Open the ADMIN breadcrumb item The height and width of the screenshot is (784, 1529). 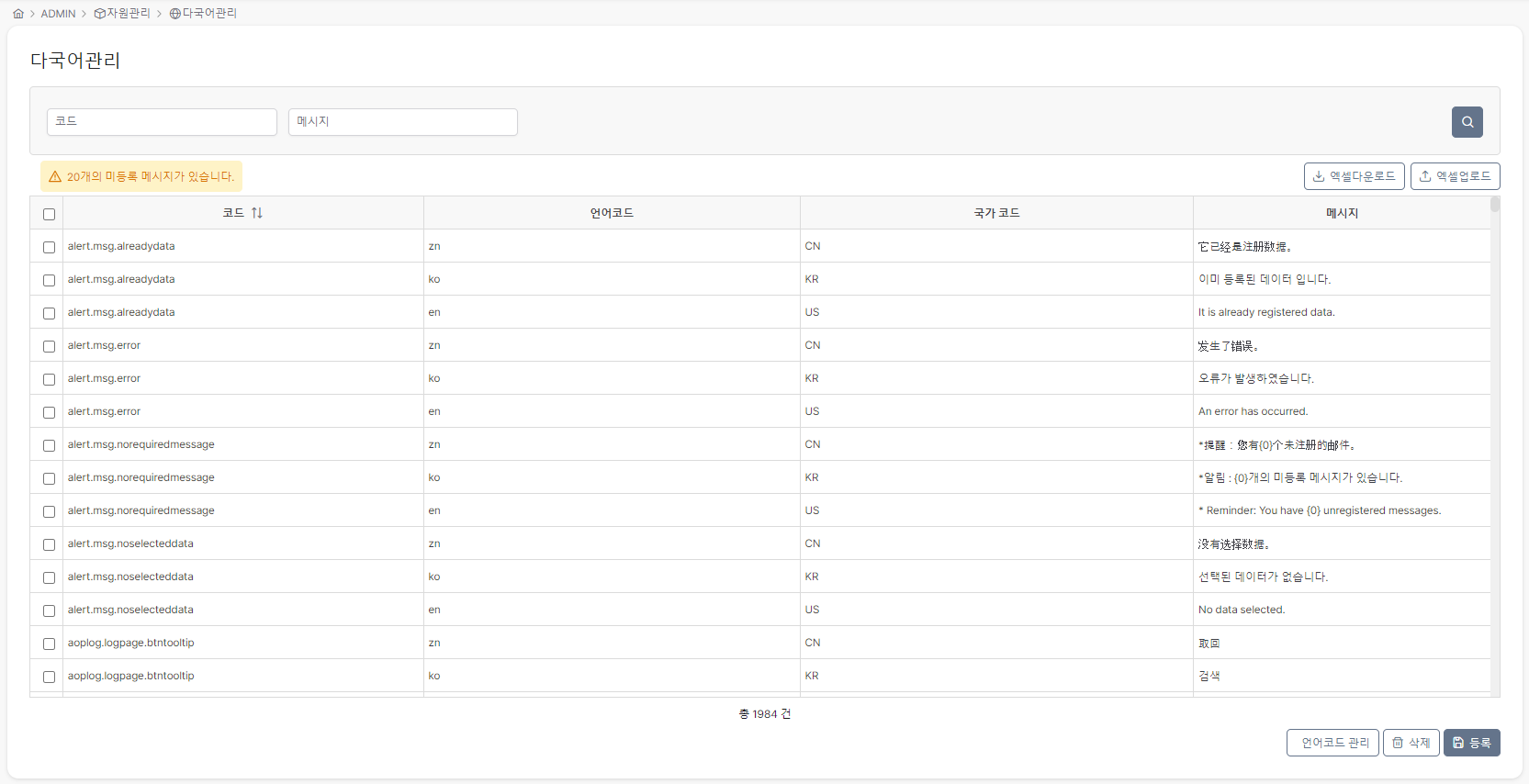click(x=58, y=14)
